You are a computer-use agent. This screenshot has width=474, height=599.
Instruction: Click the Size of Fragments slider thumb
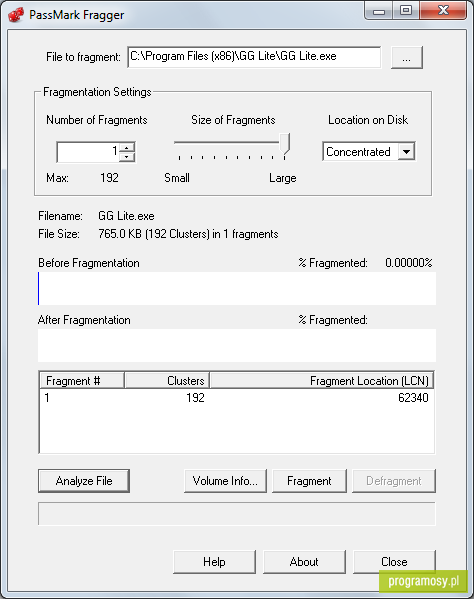285,144
